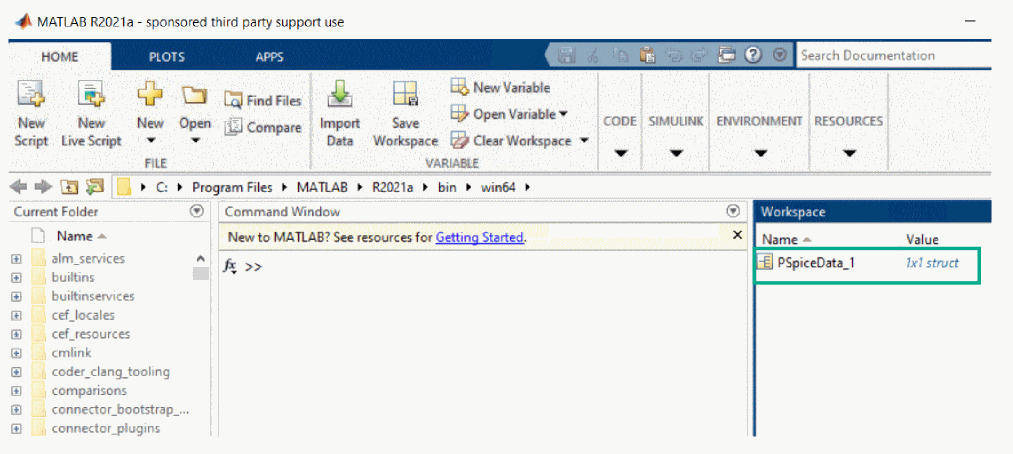Launch the Compare tool

[x=263, y=127]
